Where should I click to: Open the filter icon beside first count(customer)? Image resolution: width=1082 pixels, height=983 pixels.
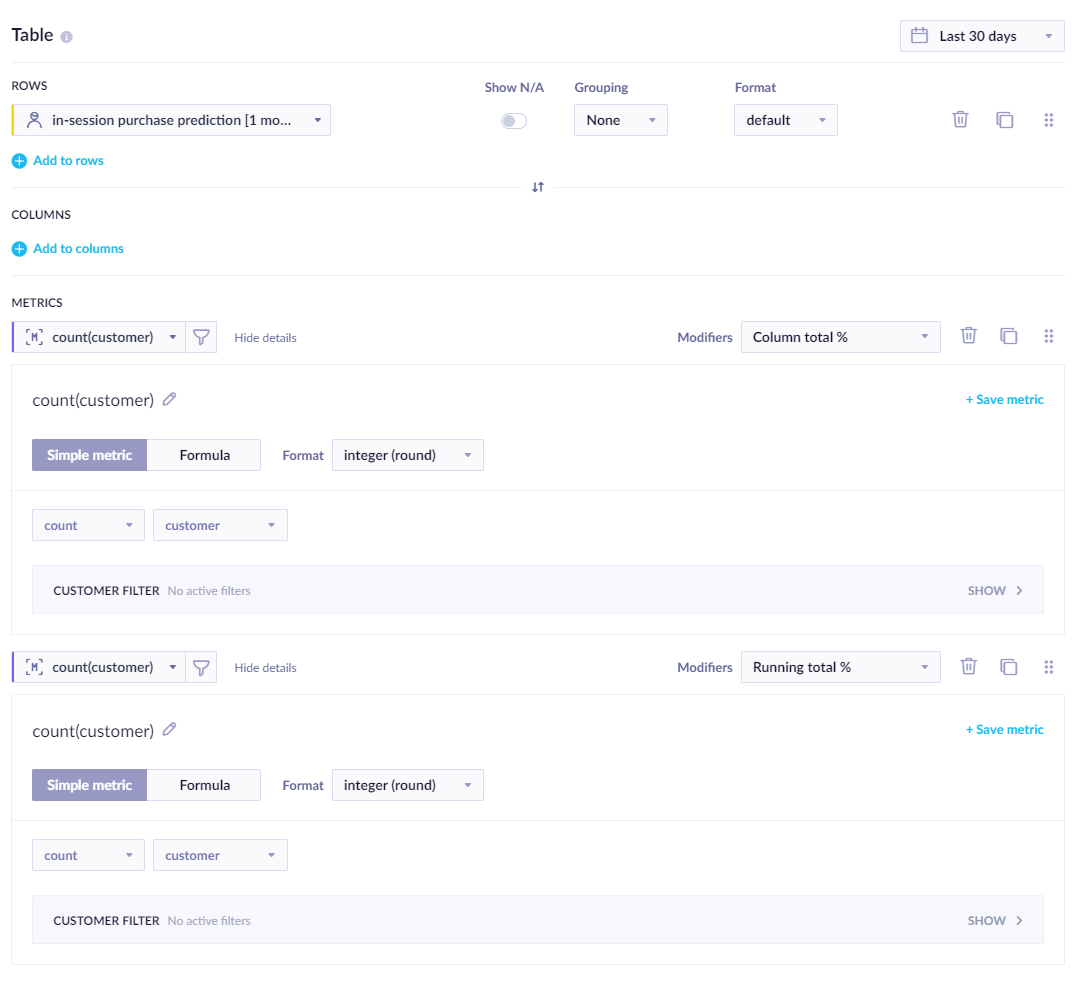tap(201, 337)
